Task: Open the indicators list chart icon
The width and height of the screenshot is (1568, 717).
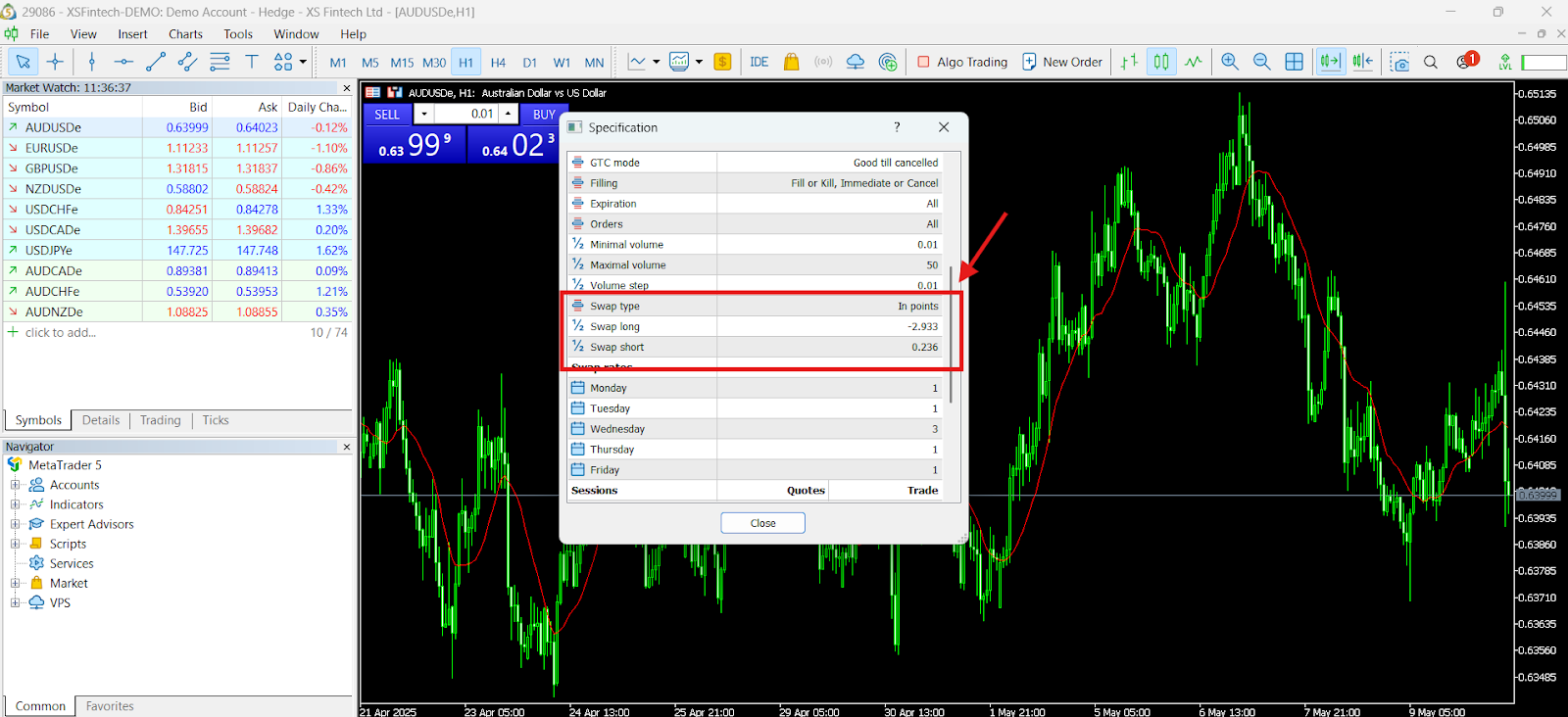Action: click(637, 62)
